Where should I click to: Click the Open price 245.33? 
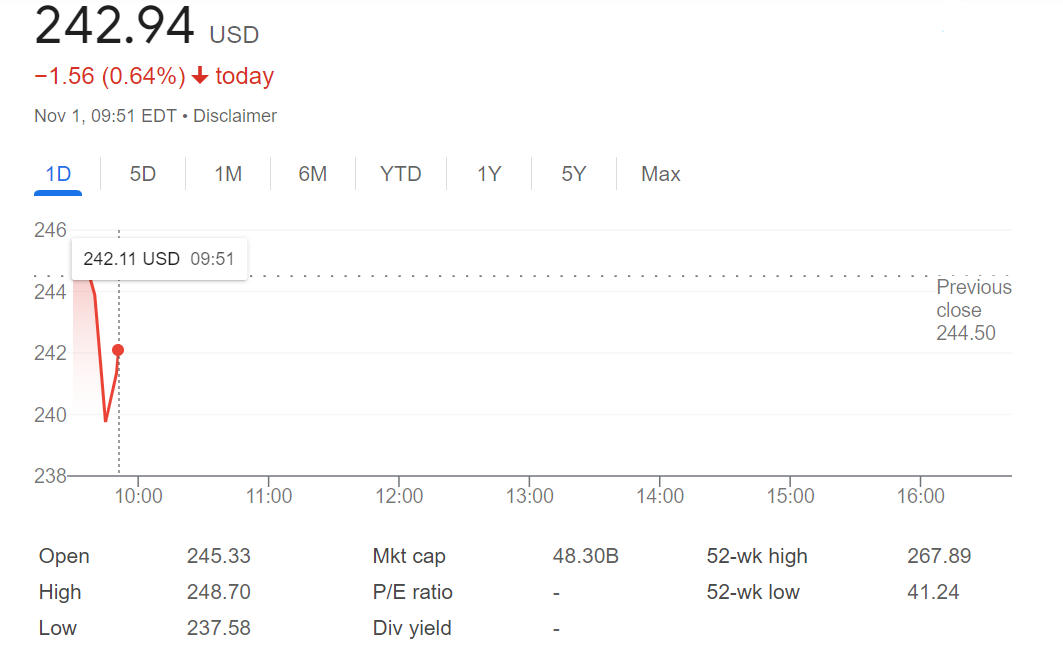point(218,556)
